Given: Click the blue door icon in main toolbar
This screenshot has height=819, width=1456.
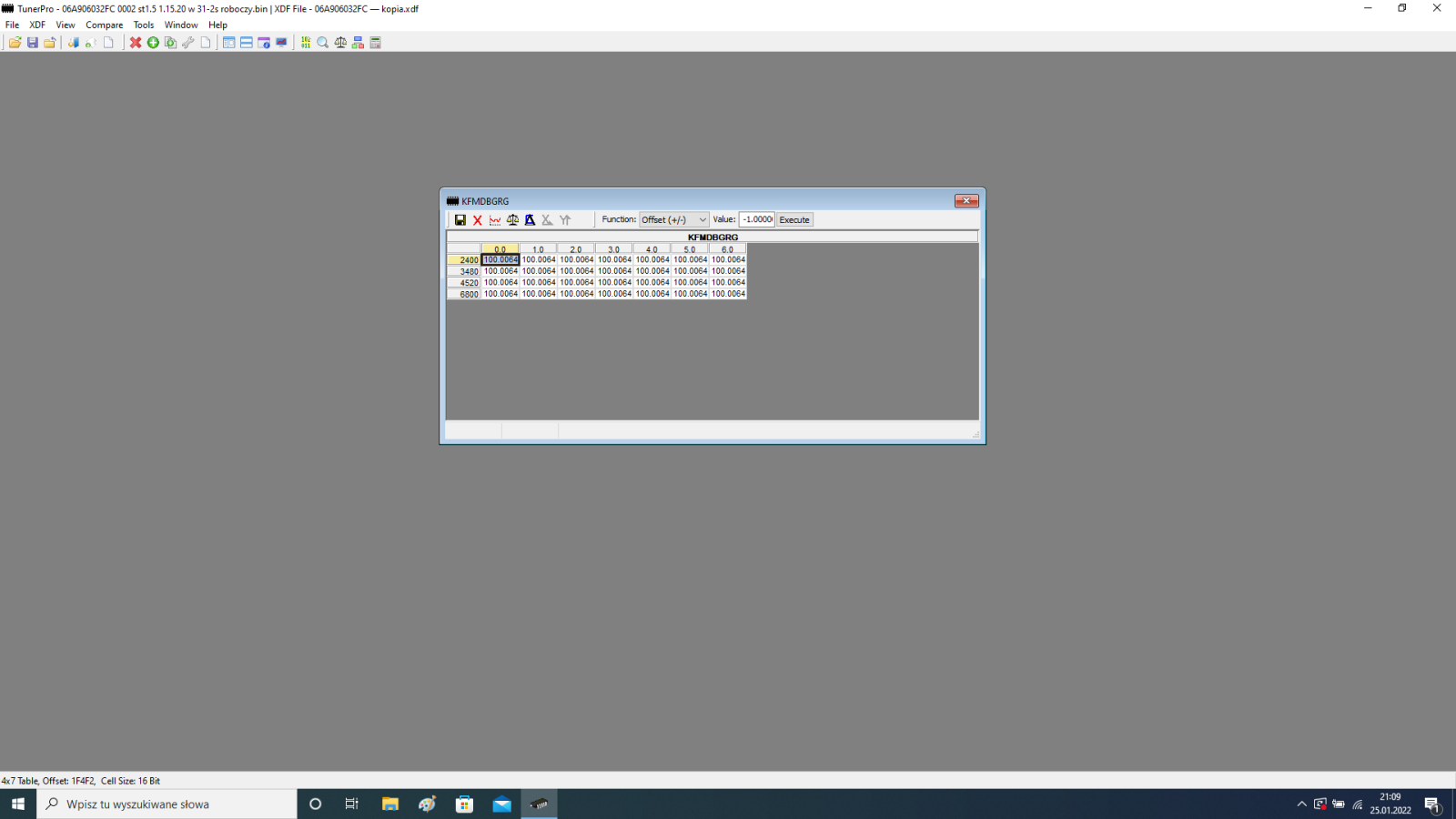Looking at the screenshot, I should tap(74, 43).
